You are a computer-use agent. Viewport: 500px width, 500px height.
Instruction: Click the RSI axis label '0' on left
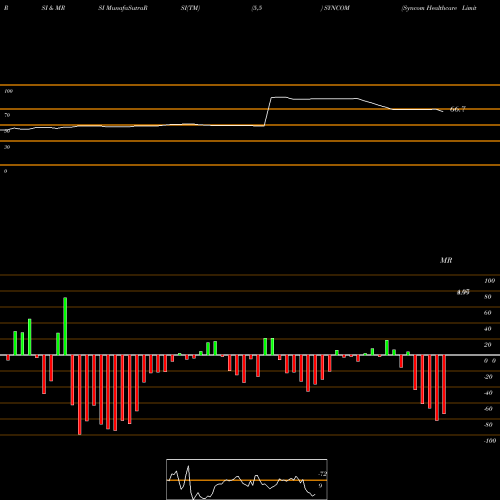pyautogui.click(x=5, y=171)
